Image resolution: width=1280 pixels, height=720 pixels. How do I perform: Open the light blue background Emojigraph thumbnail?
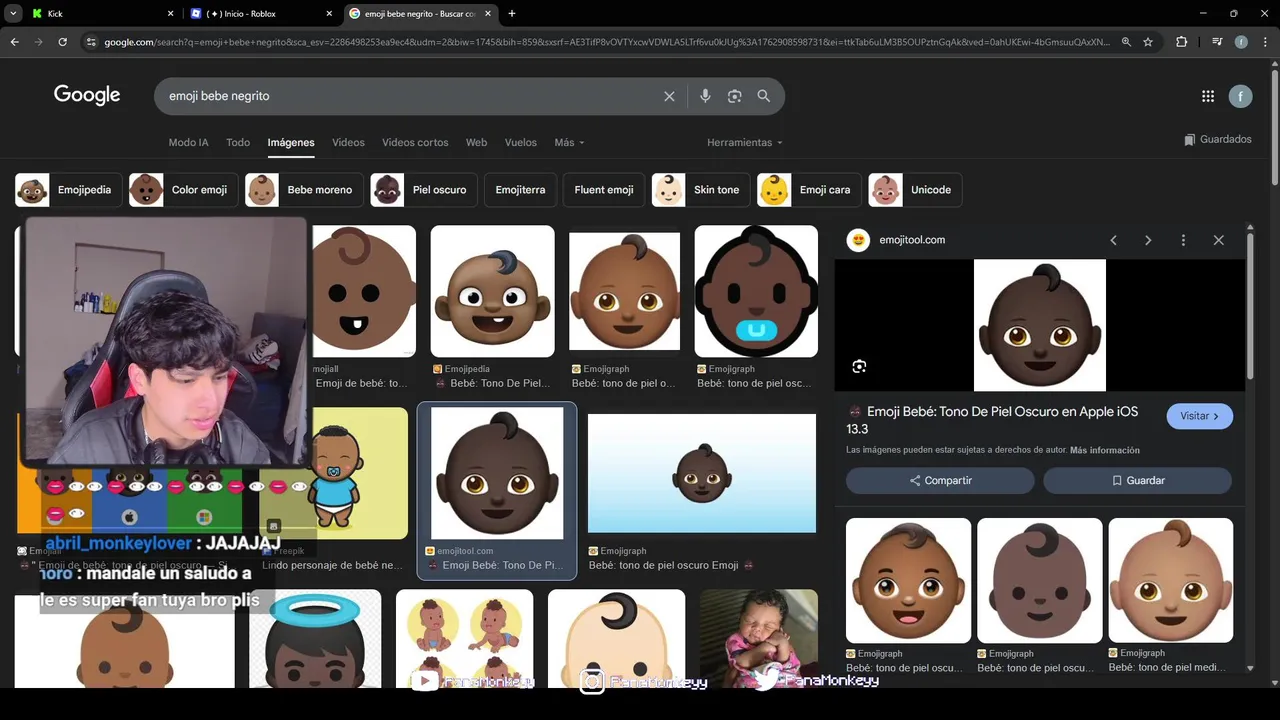point(702,473)
